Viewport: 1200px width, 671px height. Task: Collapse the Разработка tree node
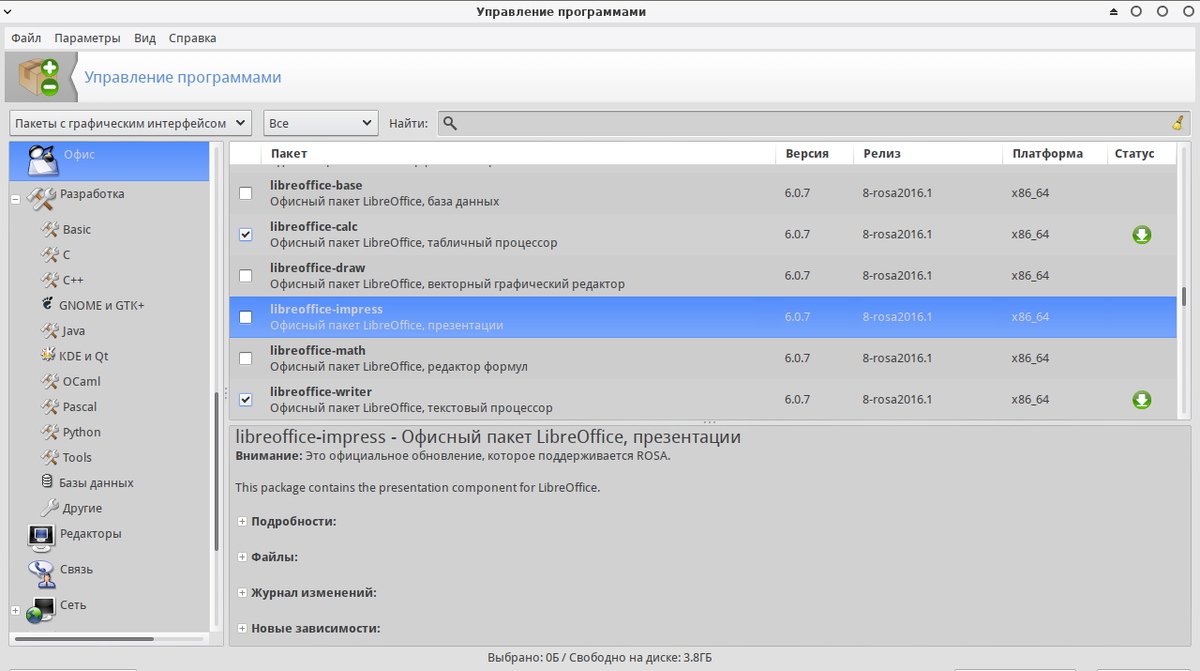point(15,199)
